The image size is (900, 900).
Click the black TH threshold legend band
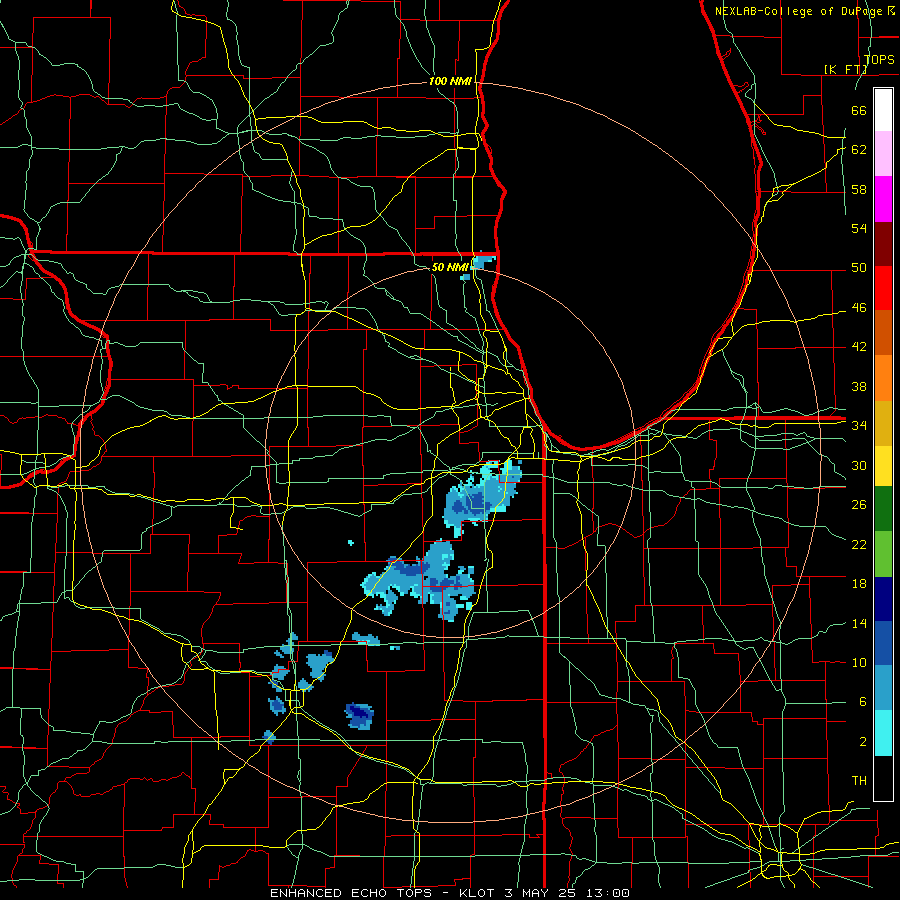click(883, 778)
